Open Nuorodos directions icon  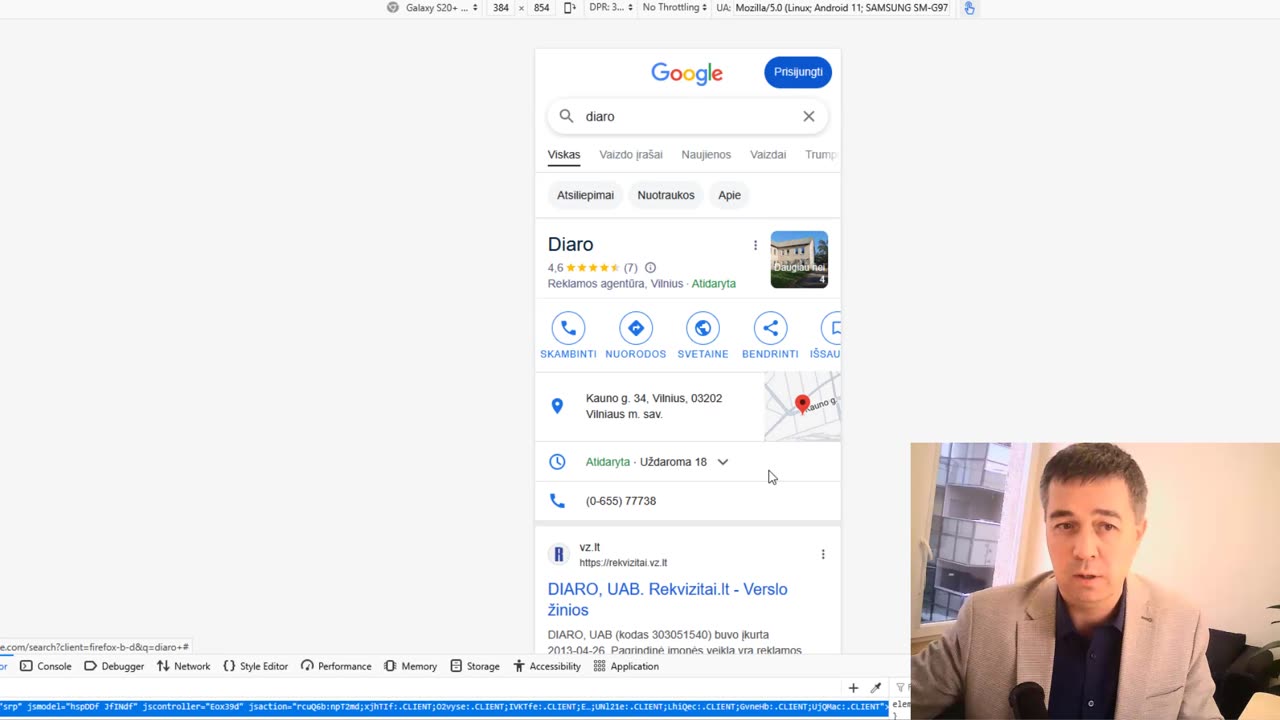pos(636,328)
